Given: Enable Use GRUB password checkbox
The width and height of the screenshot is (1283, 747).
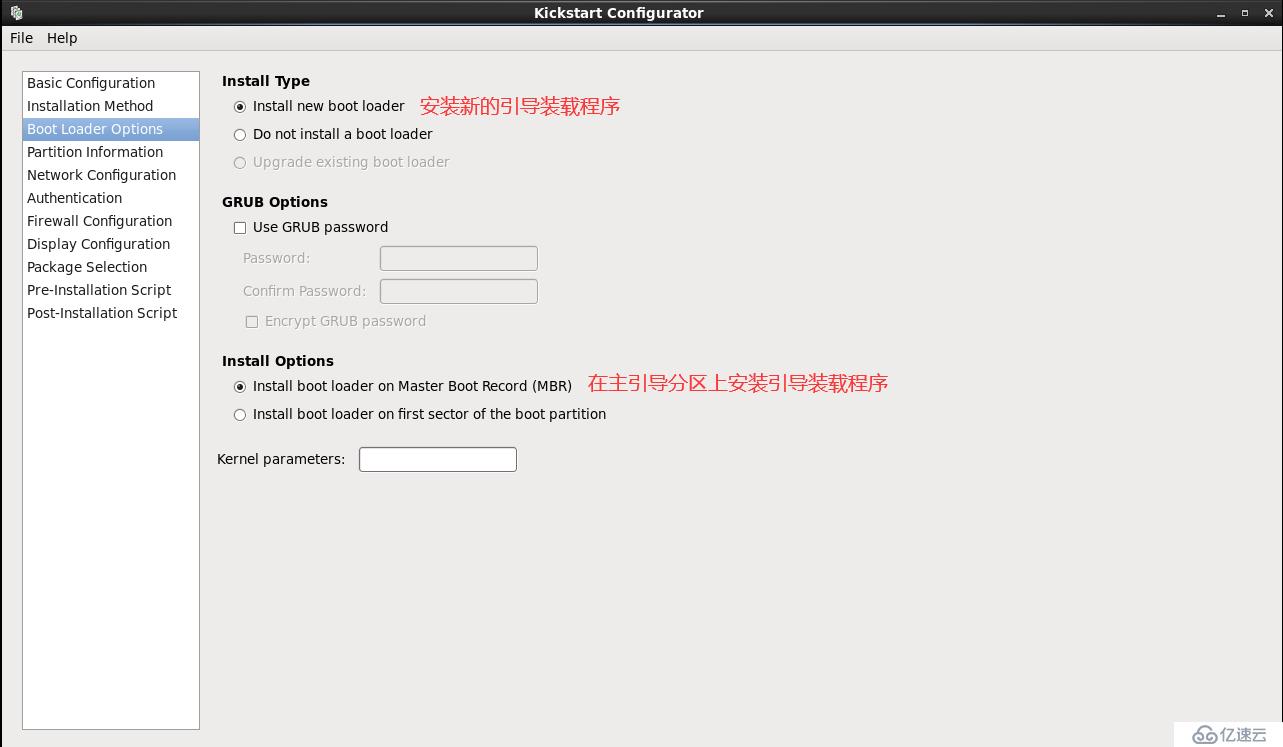Looking at the screenshot, I should [x=240, y=228].
